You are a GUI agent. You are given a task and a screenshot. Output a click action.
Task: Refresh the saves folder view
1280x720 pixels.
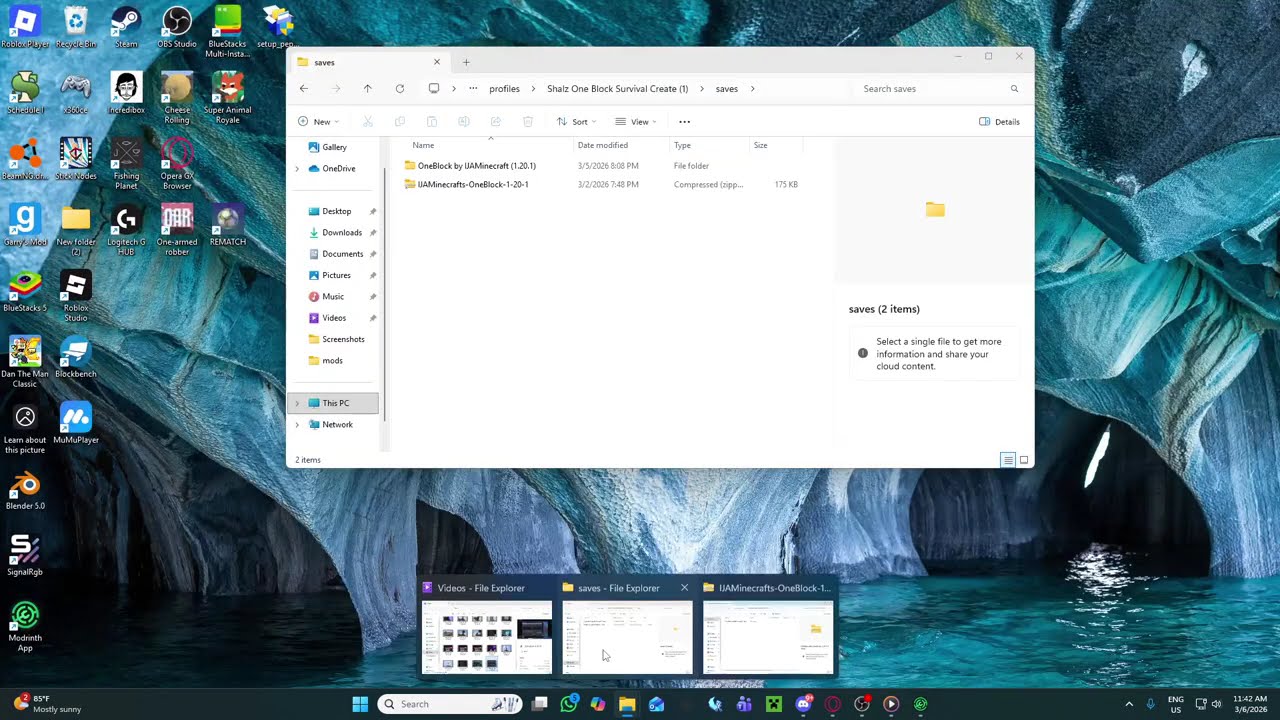click(400, 89)
